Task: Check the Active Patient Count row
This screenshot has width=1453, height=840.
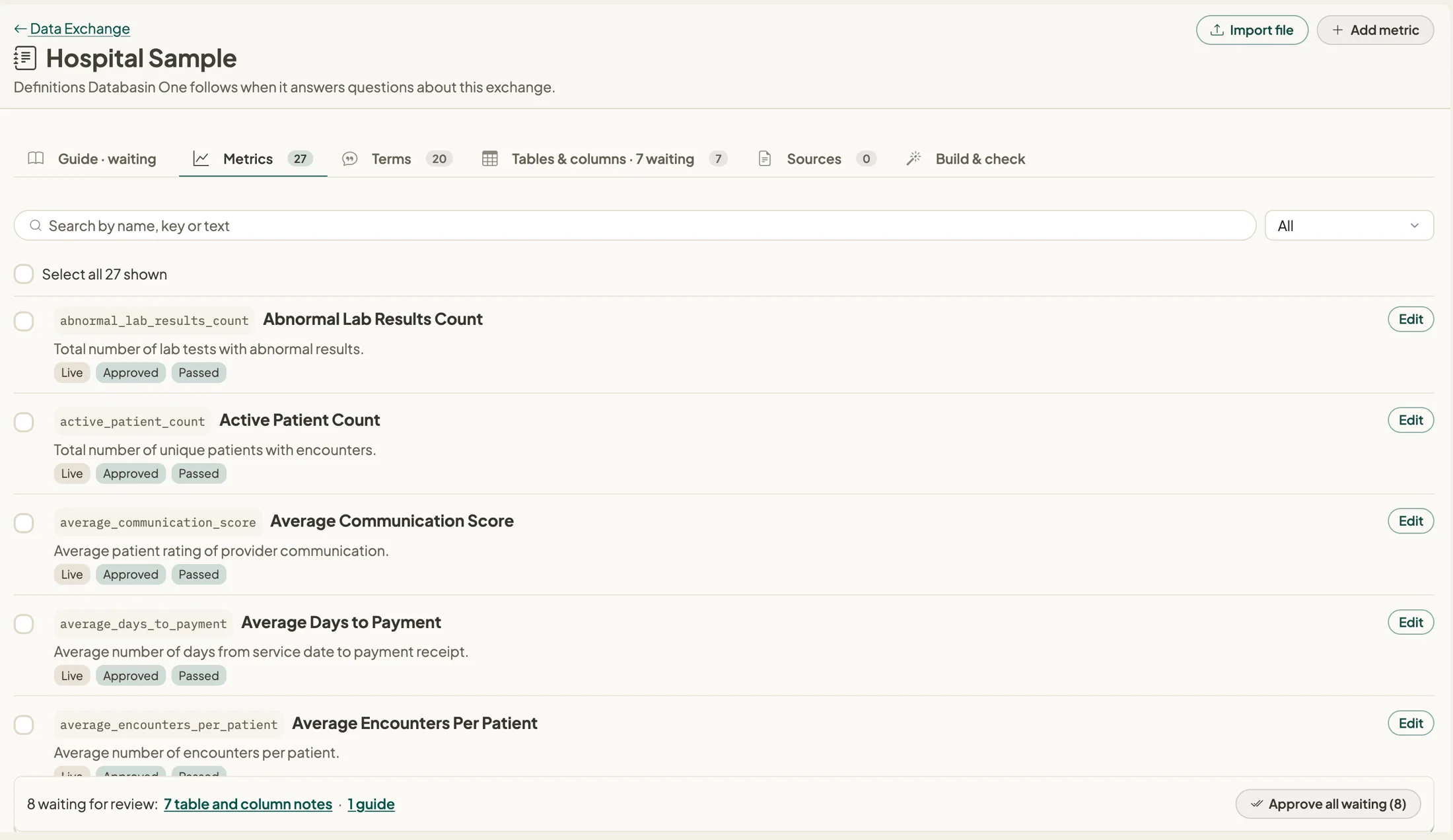Action: [x=24, y=422]
